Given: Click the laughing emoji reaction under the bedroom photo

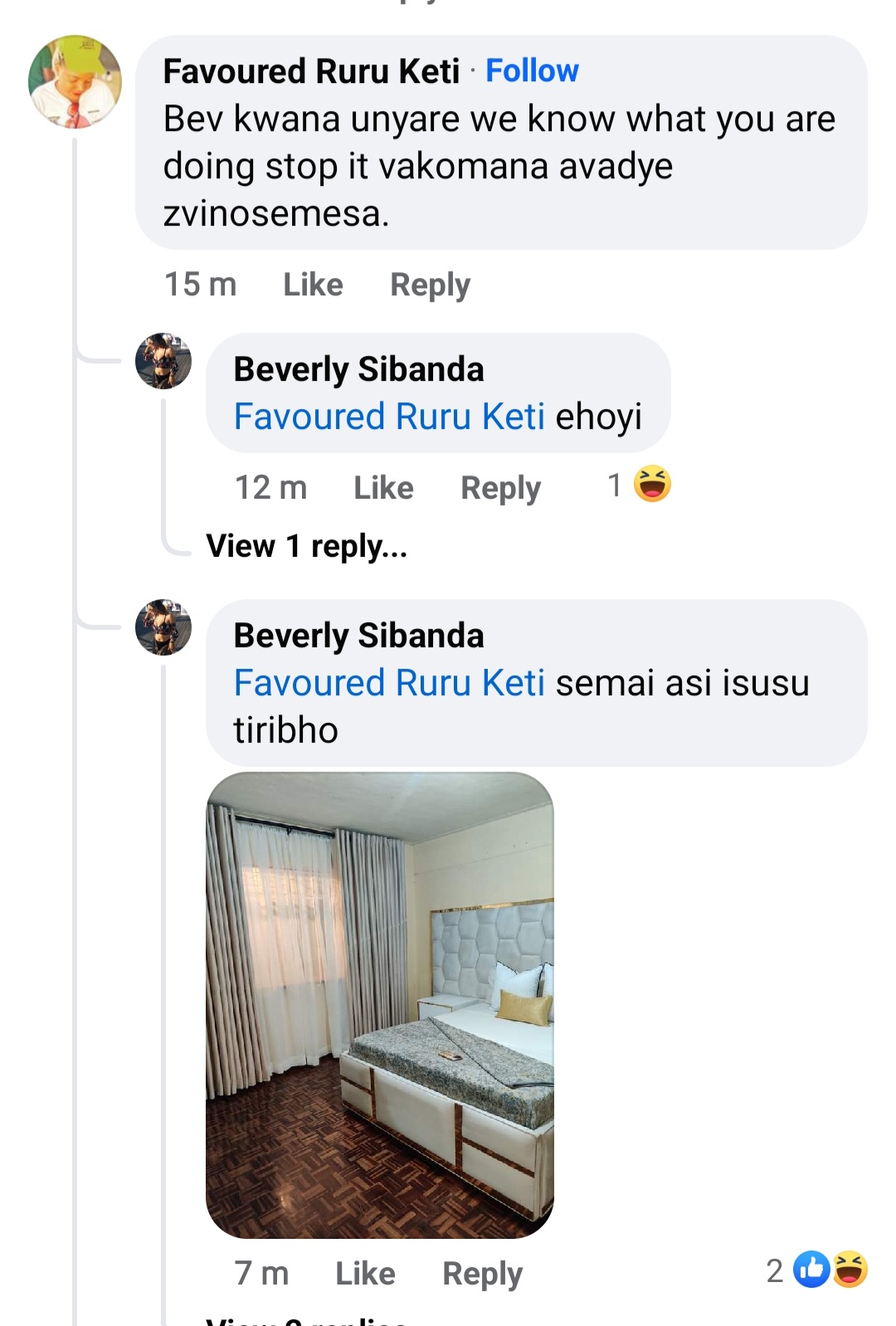Looking at the screenshot, I should coord(850,1269).
